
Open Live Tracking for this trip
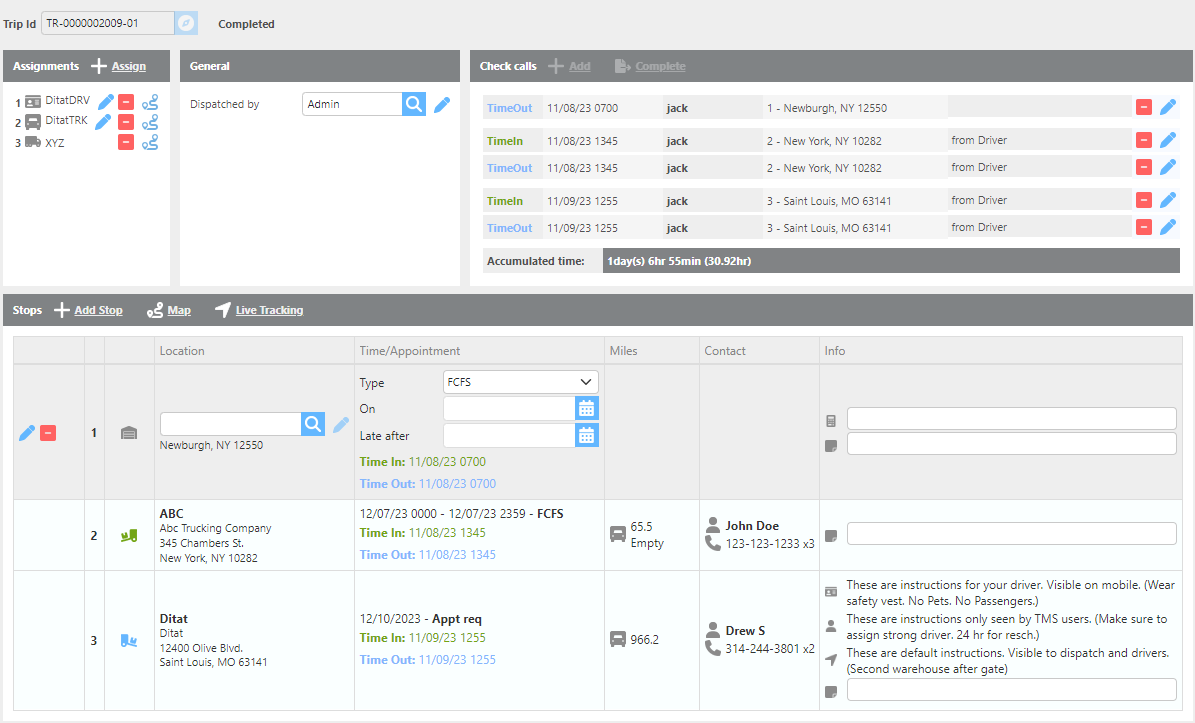269,310
